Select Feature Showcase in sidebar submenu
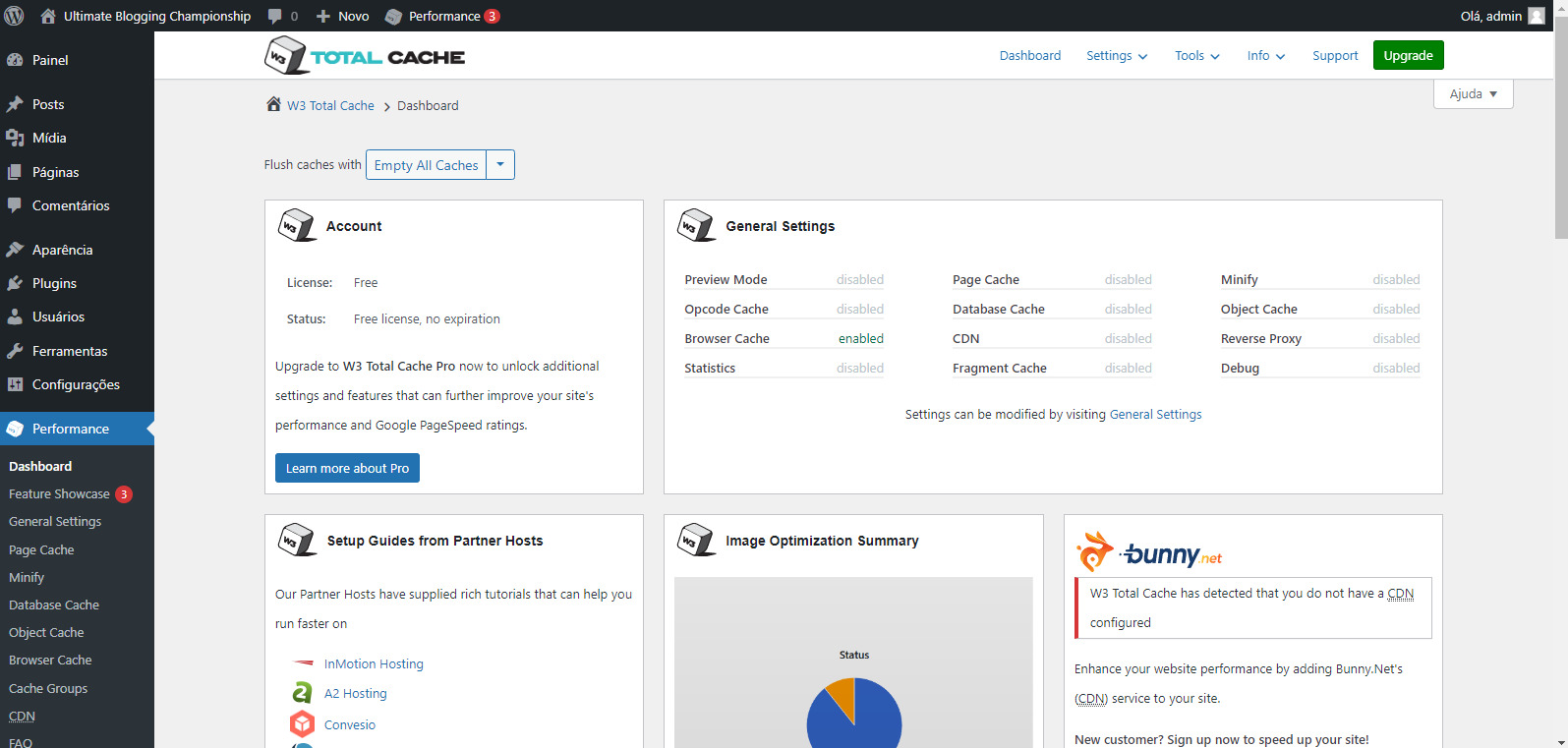 pyautogui.click(x=59, y=494)
